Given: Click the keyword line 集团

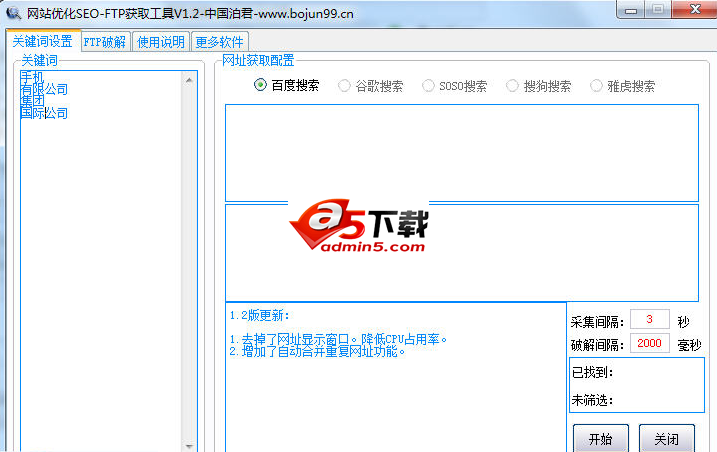Looking at the screenshot, I should pos(32,101).
